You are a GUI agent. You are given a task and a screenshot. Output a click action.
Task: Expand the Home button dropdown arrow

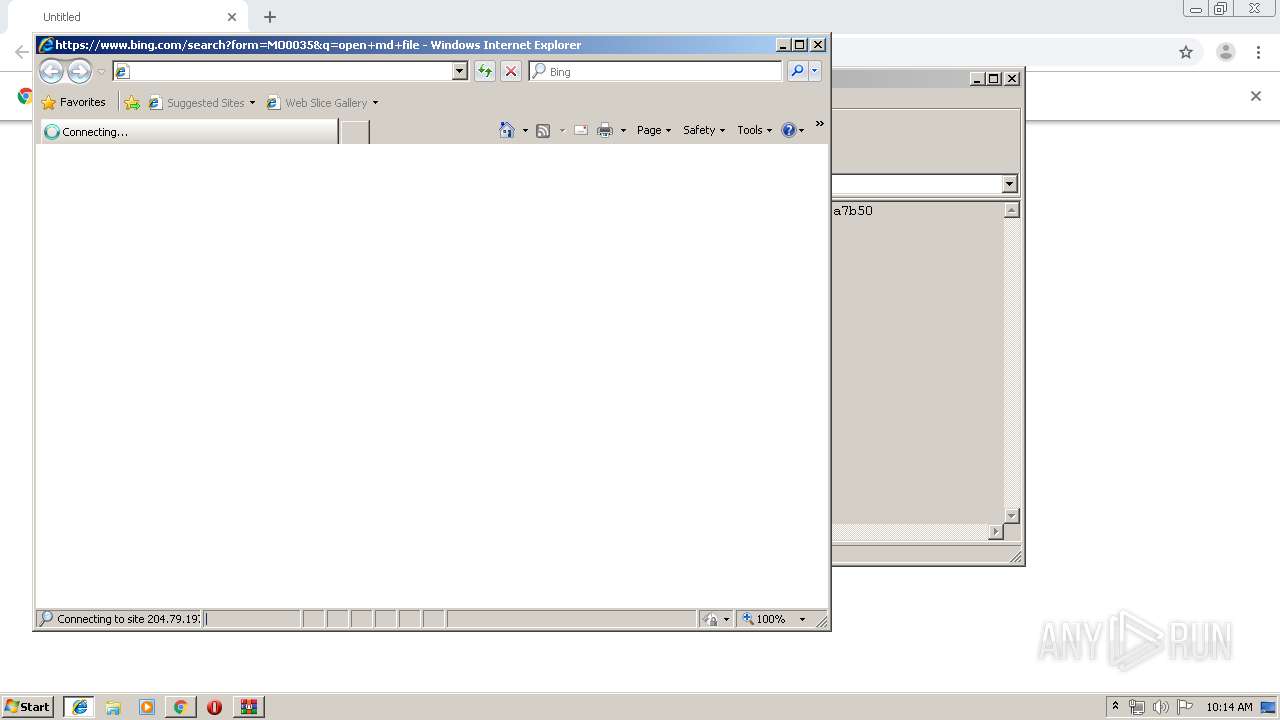tap(525, 130)
